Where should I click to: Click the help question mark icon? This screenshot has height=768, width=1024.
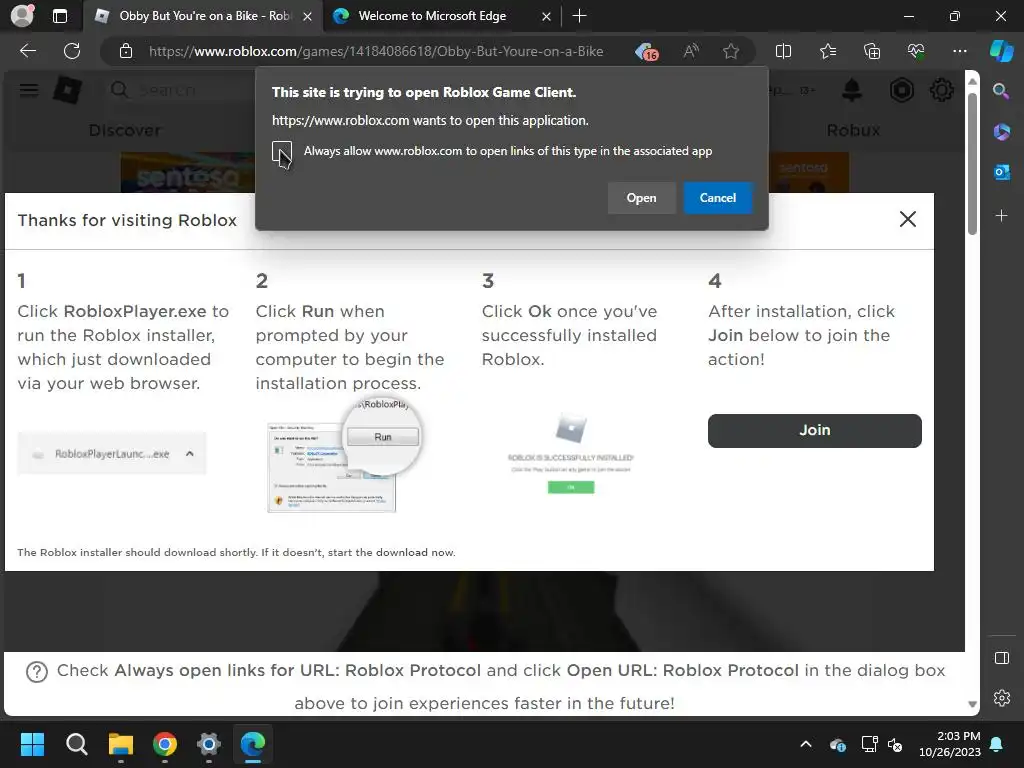37,671
